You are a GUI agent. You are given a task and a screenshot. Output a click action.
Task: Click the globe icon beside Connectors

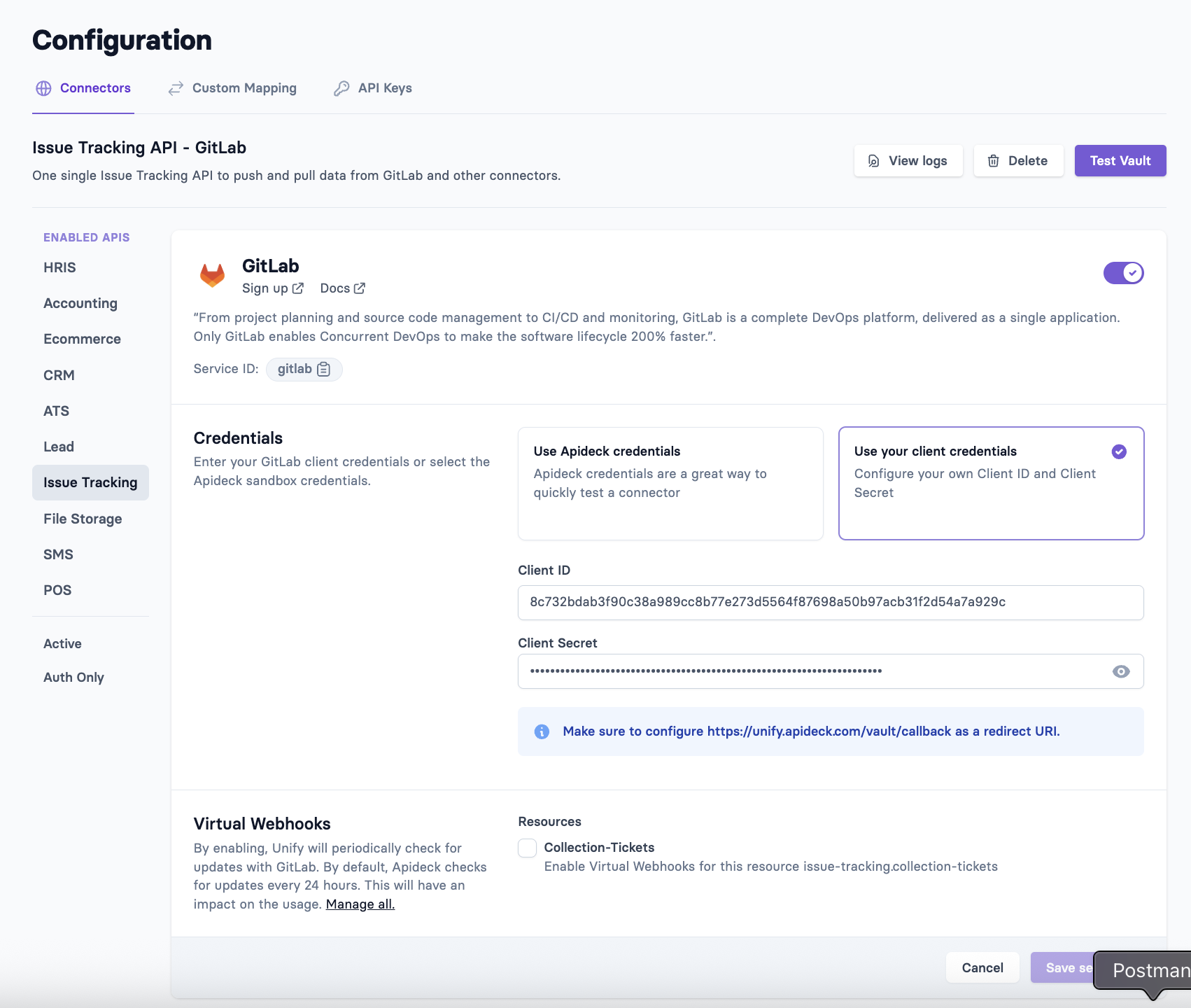pyautogui.click(x=43, y=88)
